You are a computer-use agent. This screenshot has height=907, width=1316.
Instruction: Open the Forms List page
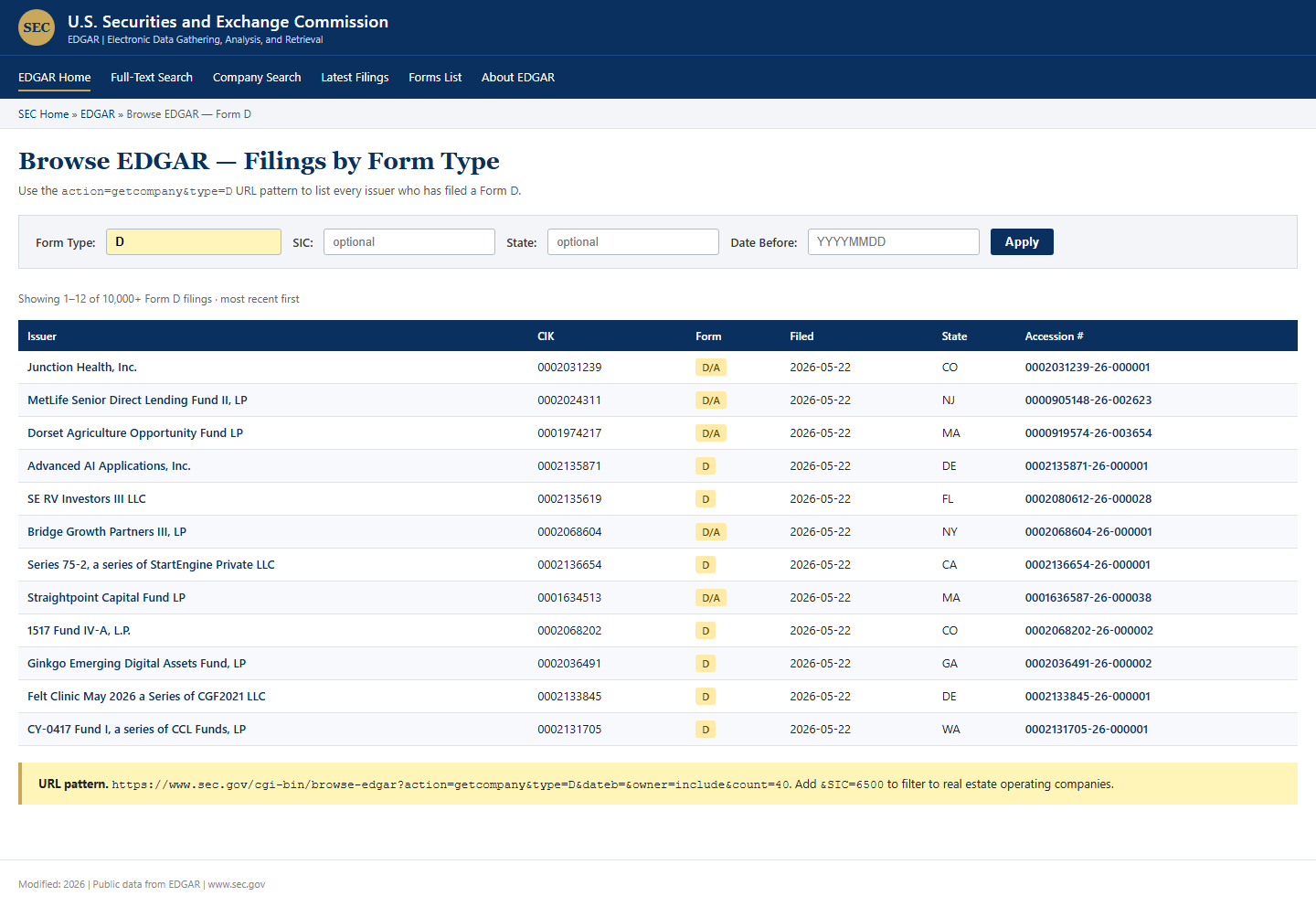[x=435, y=78]
